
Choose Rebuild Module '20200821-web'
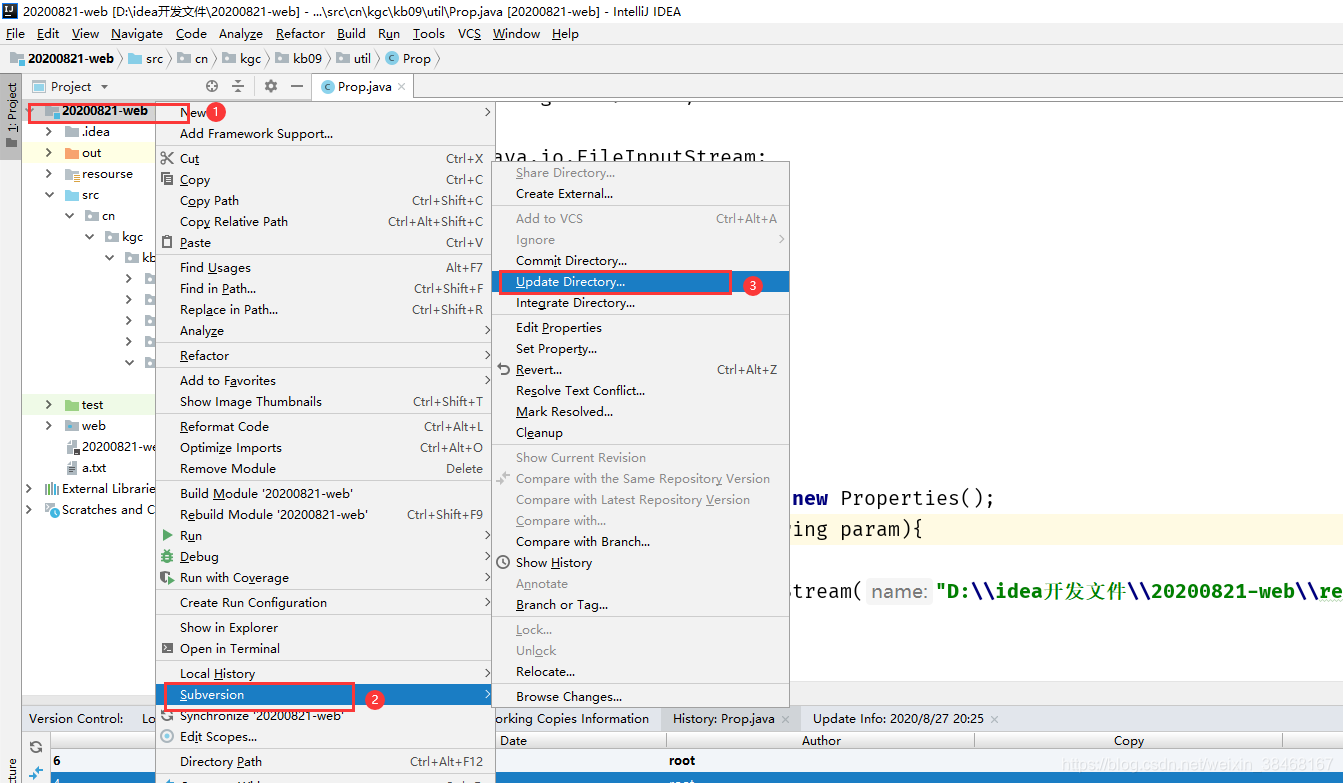(325, 514)
